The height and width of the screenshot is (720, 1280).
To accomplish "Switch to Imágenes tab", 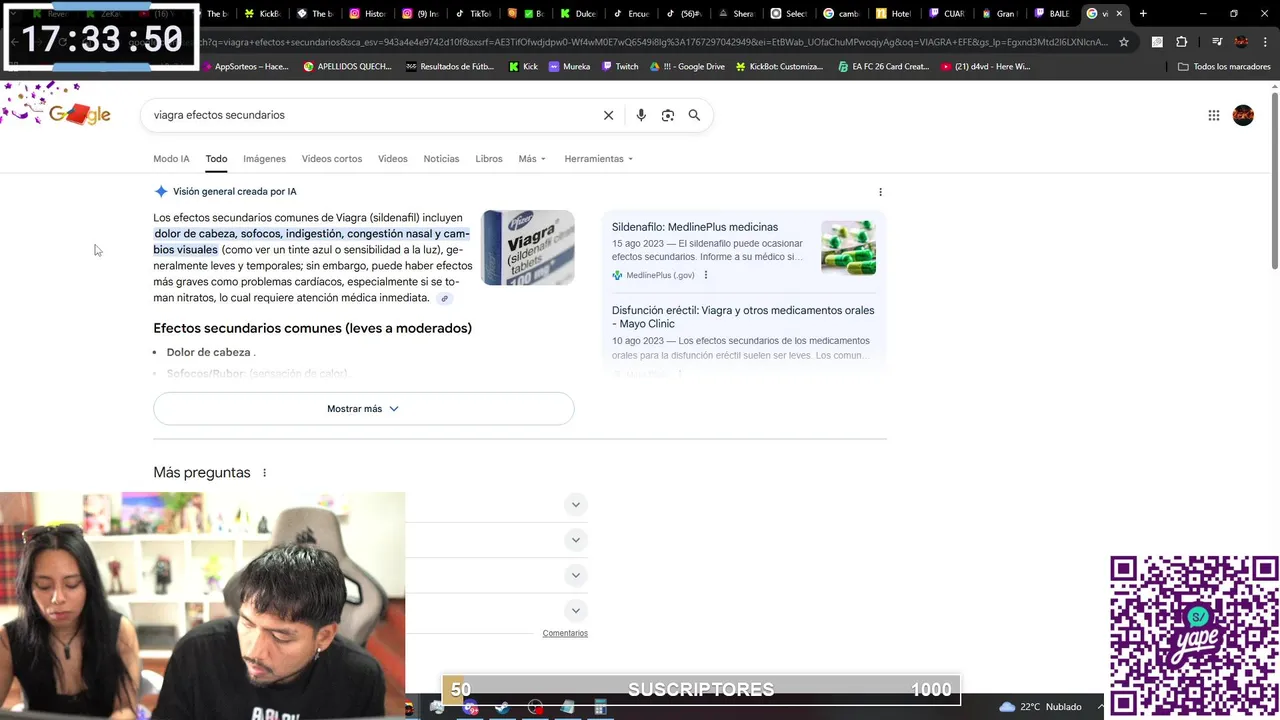I will tap(264, 159).
